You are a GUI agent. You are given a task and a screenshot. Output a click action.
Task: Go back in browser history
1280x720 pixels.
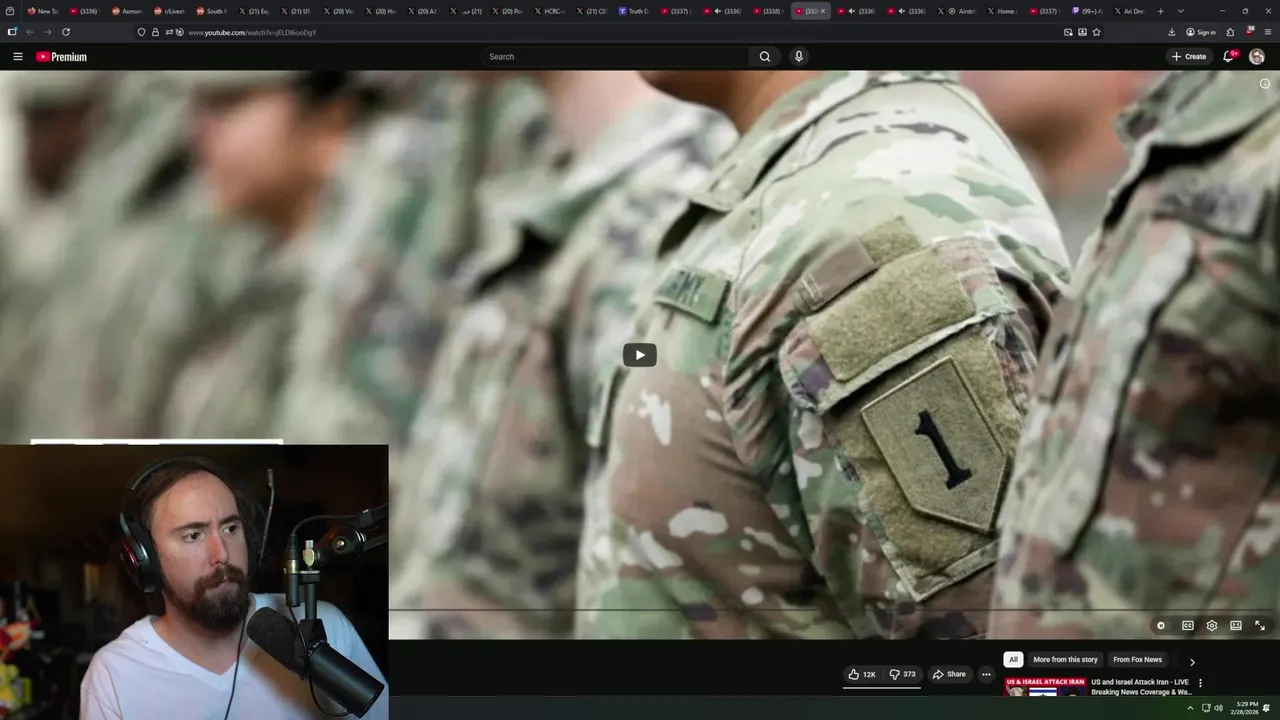click(29, 32)
